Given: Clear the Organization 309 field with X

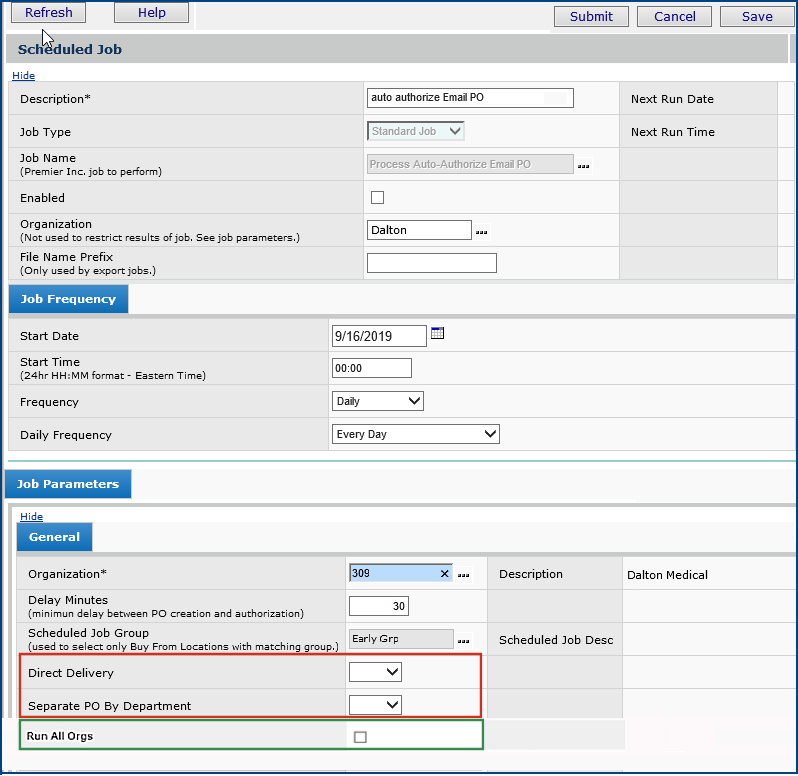Looking at the screenshot, I should click(444, 574).
